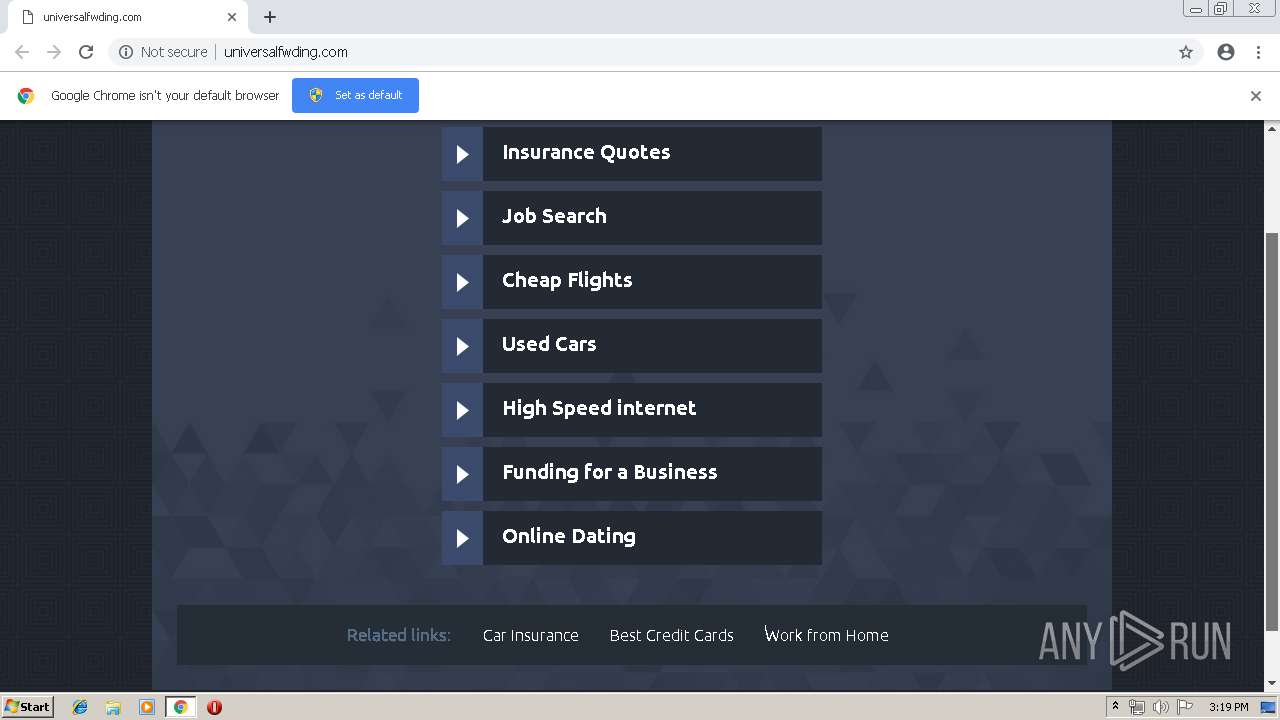The image size is (1280, 720).
Task: Show hidden system tray icons
Action: coord(1115,707)
